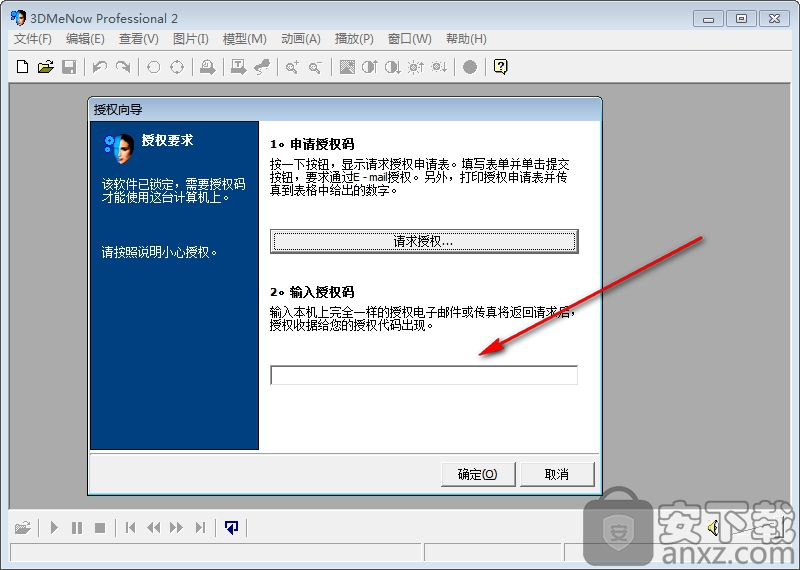The height and width of the screenshot is (570, 800).
Task: Open the 窗口(W) menu
Action: (410, 39)
